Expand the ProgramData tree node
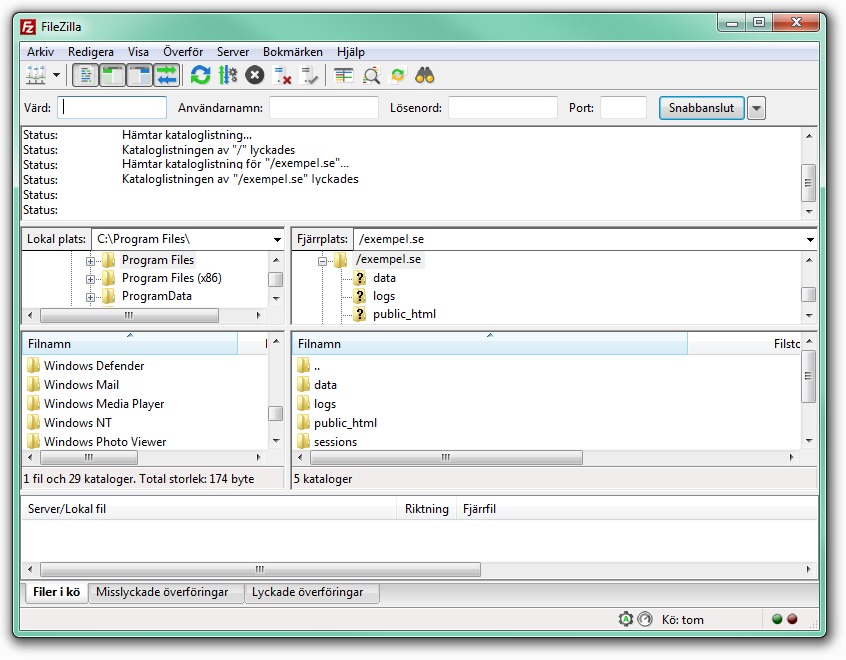846x660 pixels. pos(90,297)
